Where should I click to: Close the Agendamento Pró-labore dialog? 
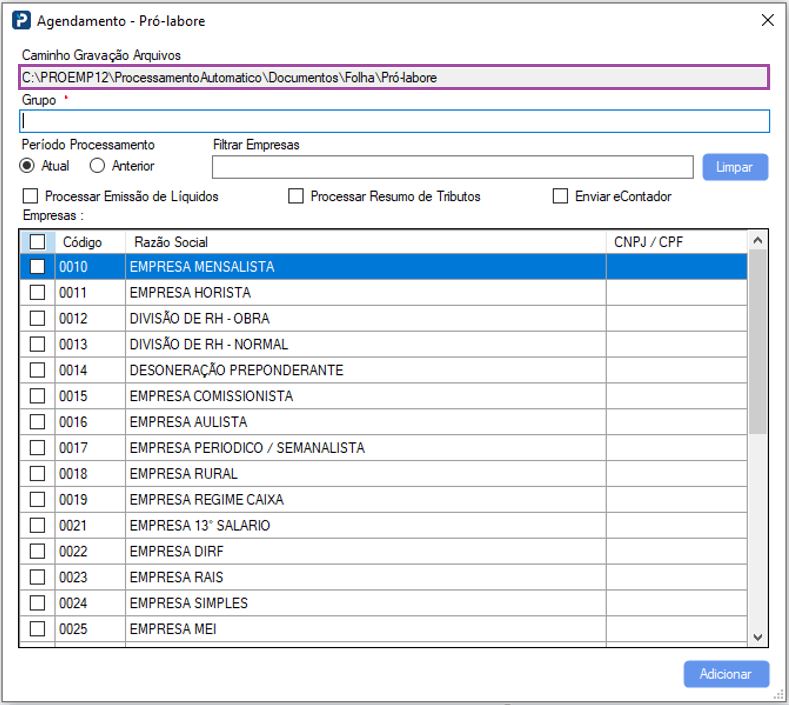(768, 20)
